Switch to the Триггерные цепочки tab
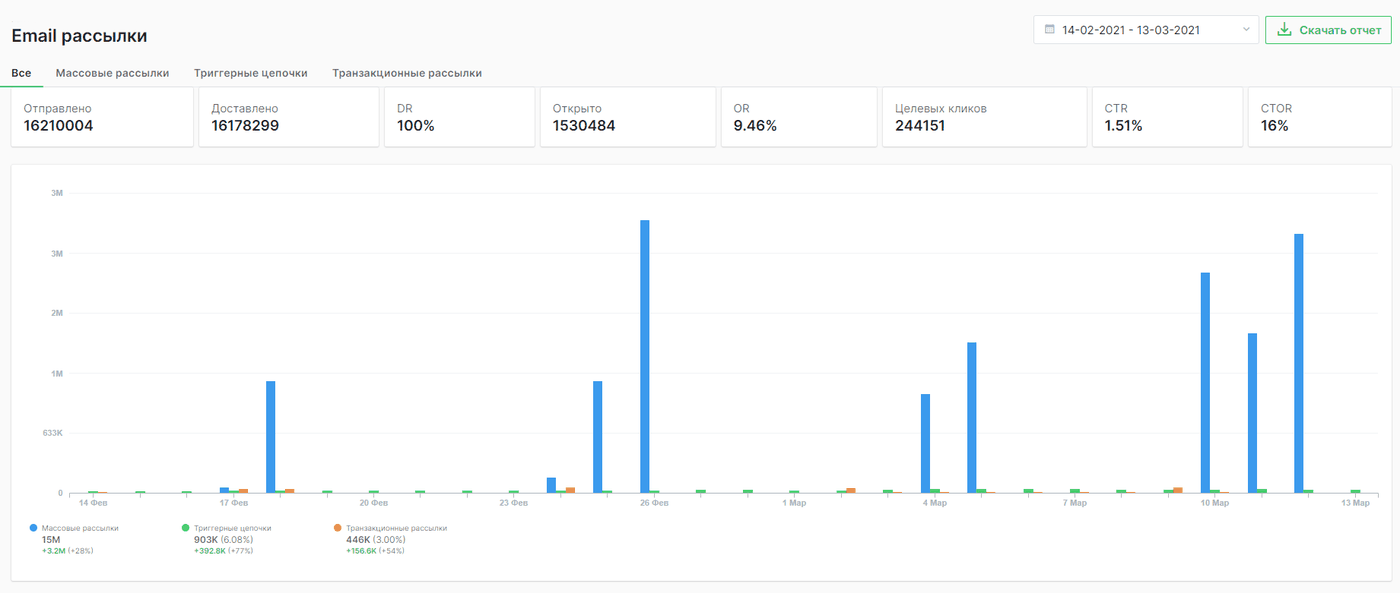Screen dimensions: 1400x593 click(250, 73)
